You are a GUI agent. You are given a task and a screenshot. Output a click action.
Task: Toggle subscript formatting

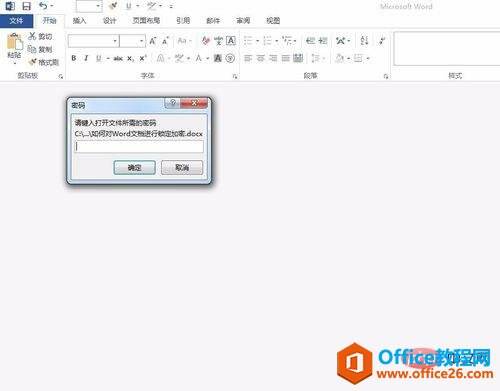click(131, 59)
